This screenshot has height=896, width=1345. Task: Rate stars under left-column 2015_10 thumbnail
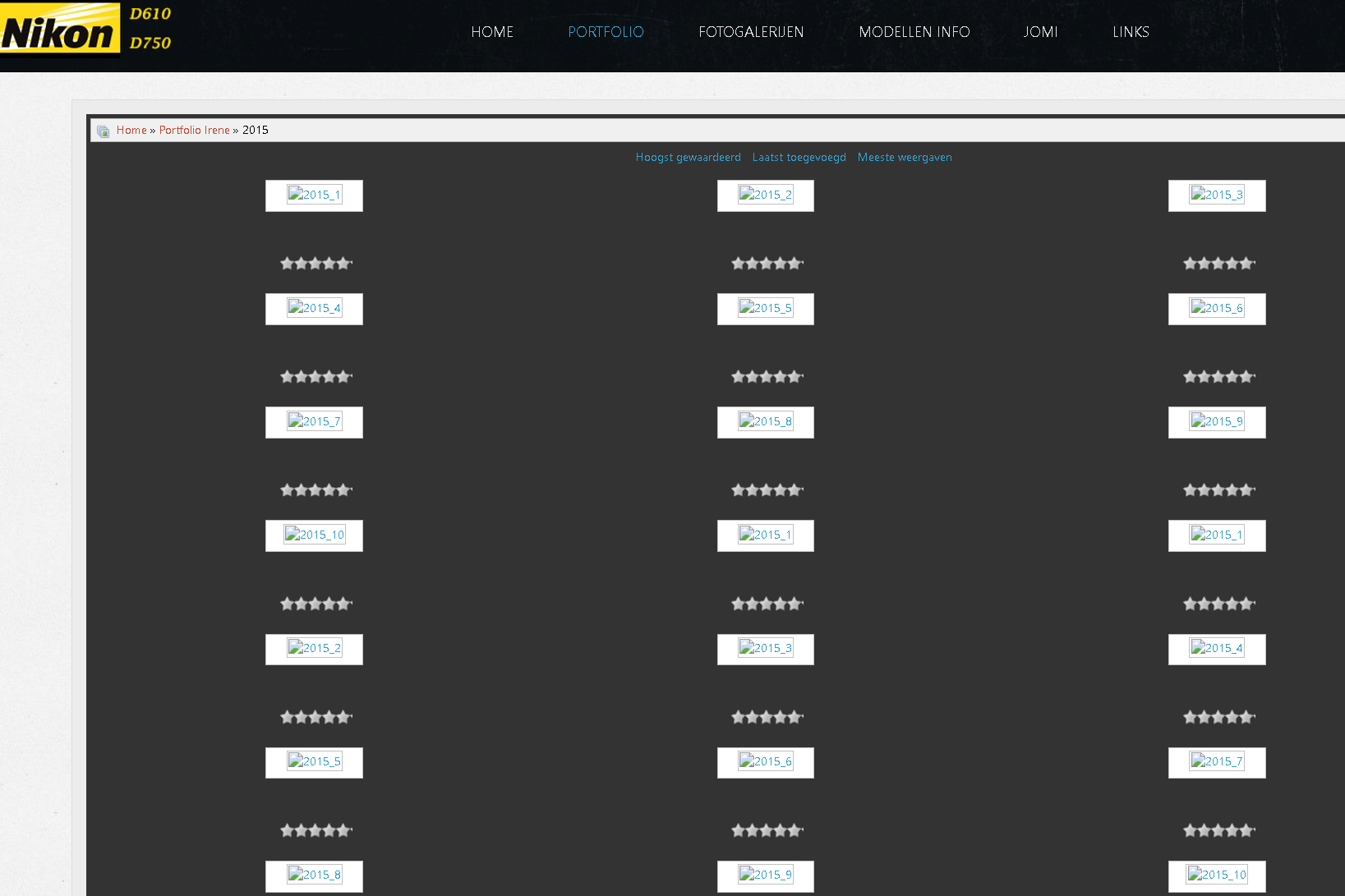(x=316, y=604)
